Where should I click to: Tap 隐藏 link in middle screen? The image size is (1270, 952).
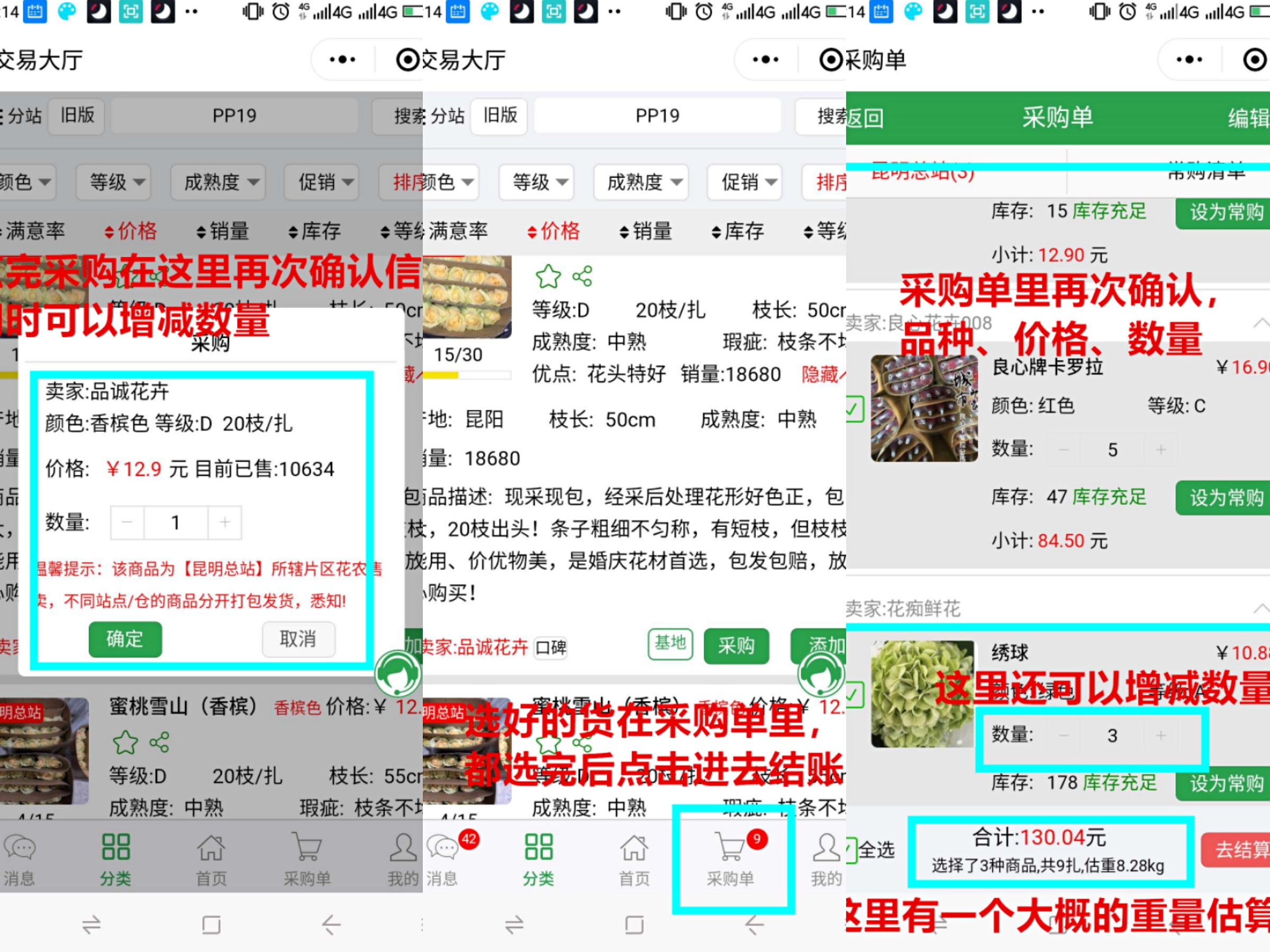pyautogui.click(x=823, y=374)
